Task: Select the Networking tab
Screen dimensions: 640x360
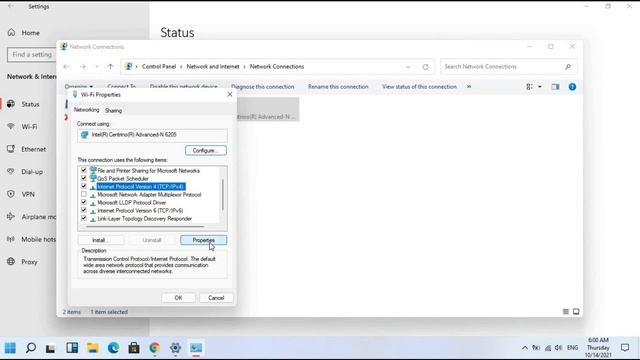Action: point(87,110)
